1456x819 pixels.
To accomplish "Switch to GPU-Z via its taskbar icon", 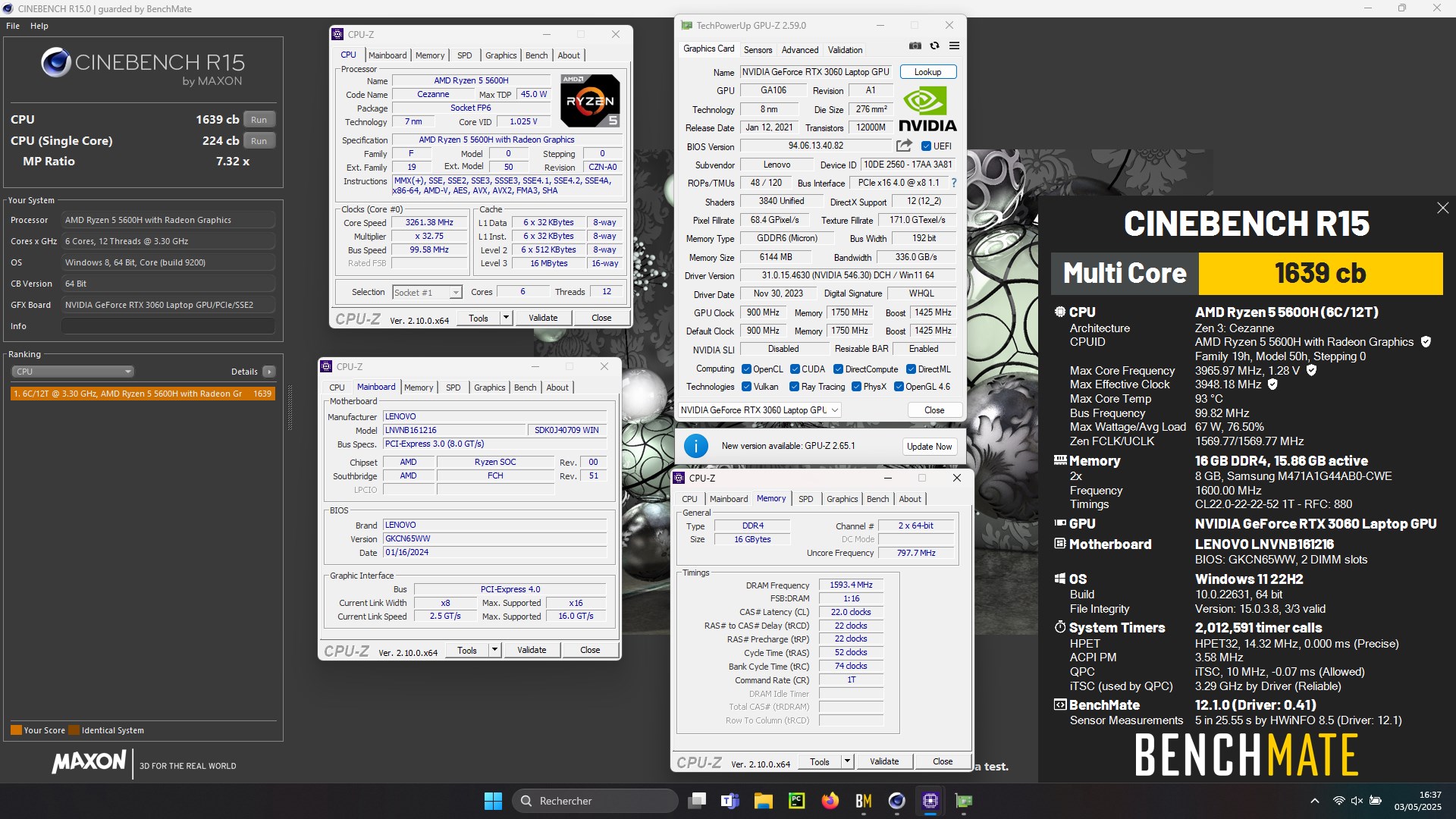I will coord(963,801).
